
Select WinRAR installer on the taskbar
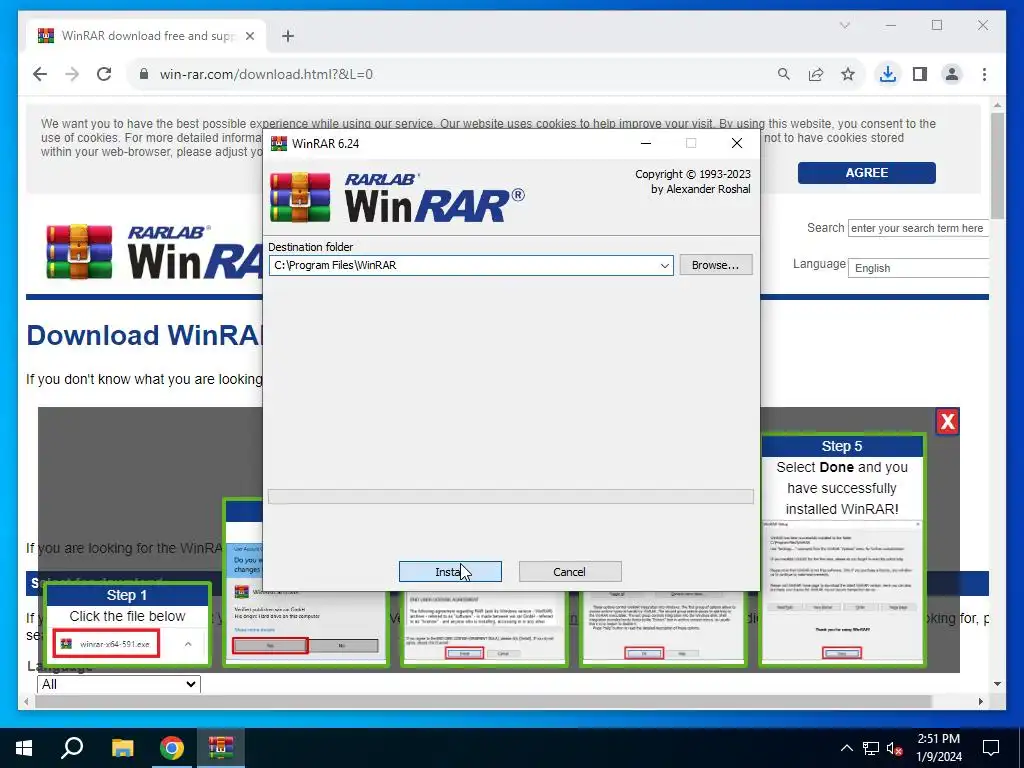tap(221, 748)
